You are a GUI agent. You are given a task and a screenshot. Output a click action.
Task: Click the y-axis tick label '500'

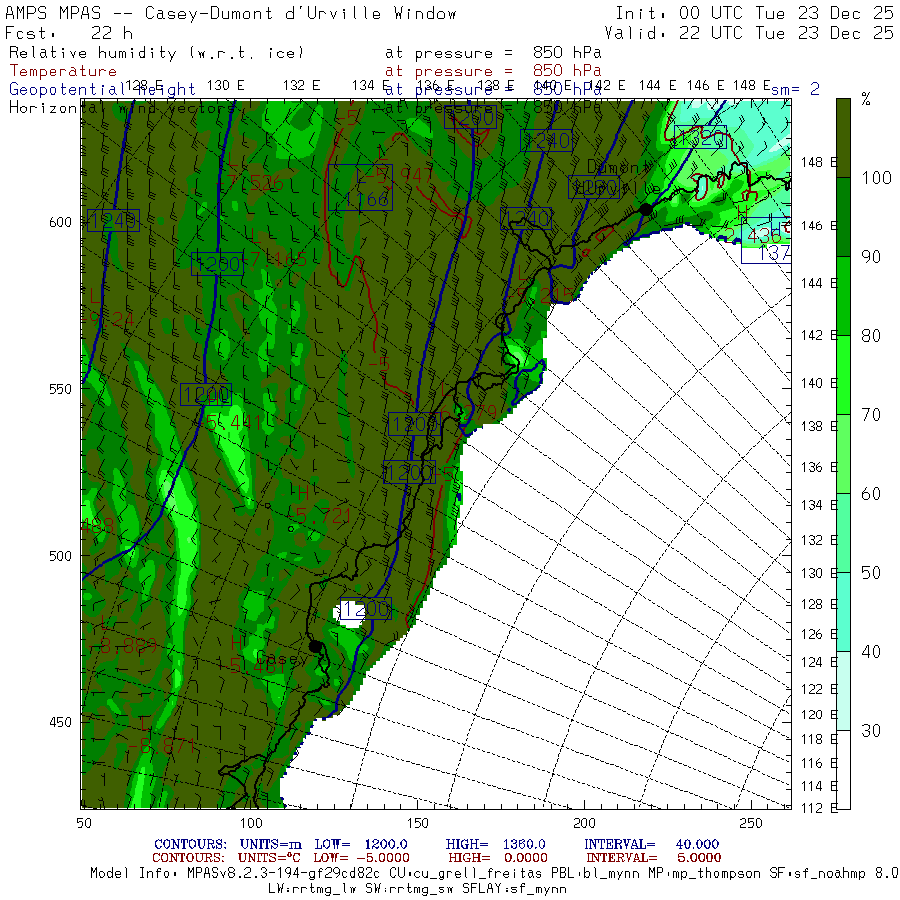pos(60,556)
